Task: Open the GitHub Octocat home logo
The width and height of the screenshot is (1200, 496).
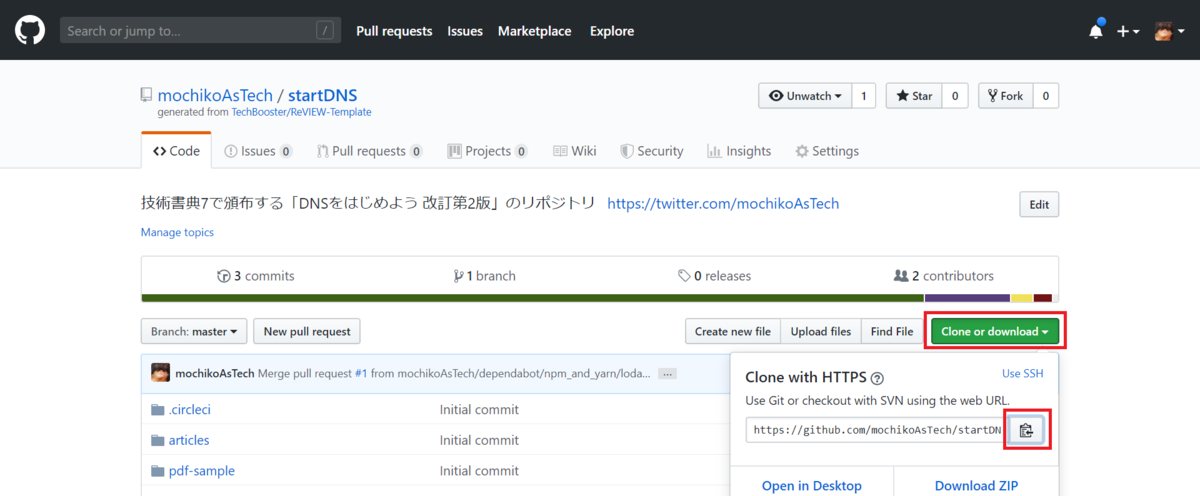Action: [30, 30]
